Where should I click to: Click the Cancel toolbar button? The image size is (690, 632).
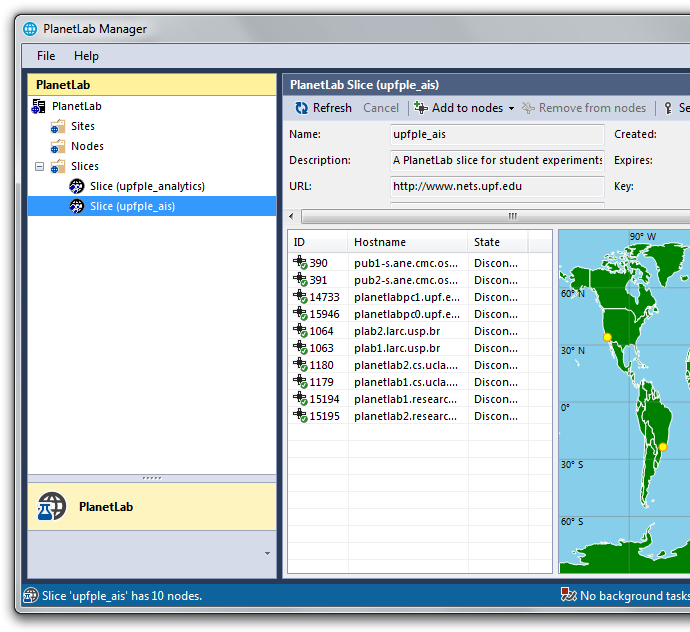click(381, 108)
